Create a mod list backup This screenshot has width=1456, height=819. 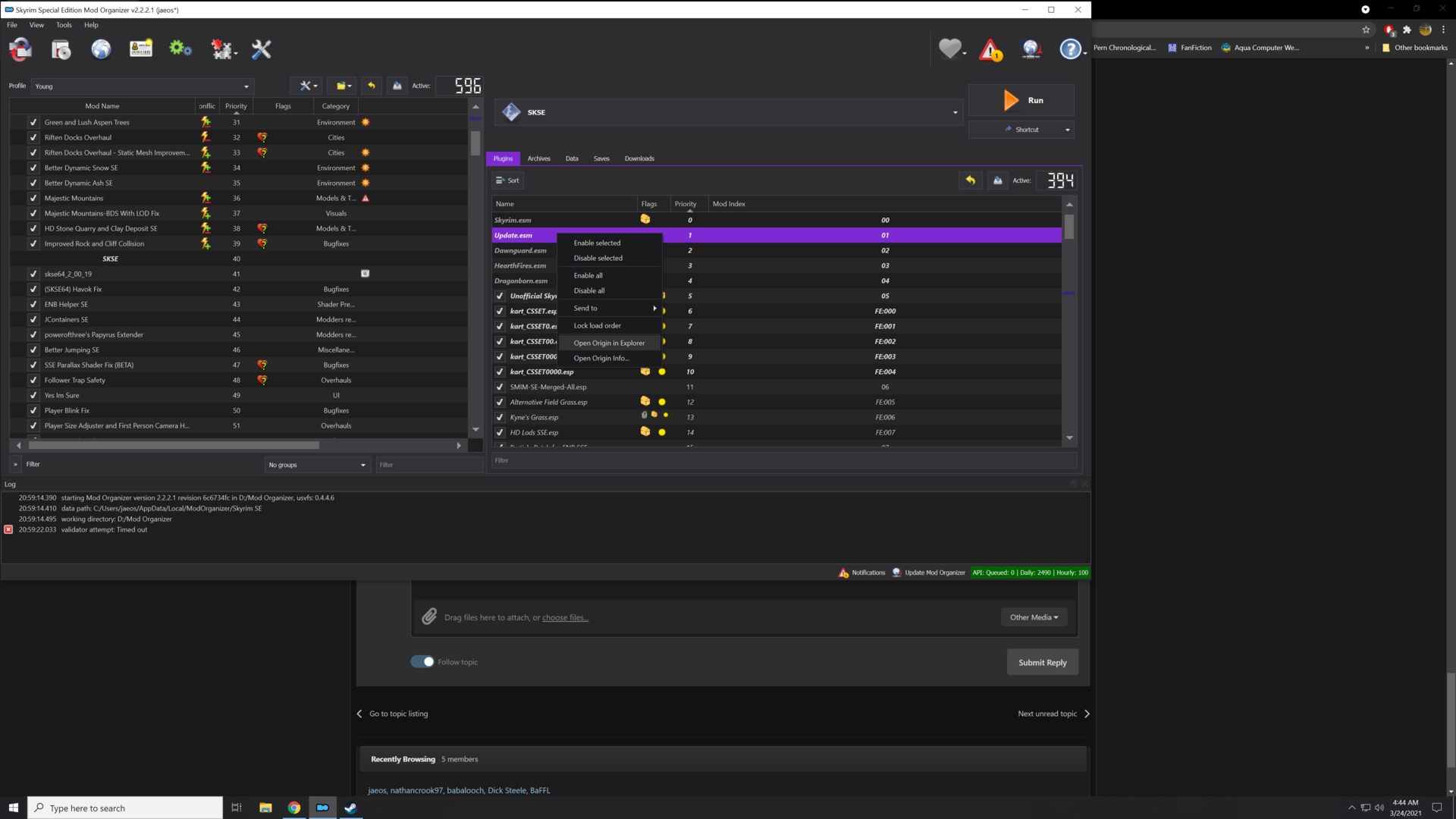tap(397, 86)
